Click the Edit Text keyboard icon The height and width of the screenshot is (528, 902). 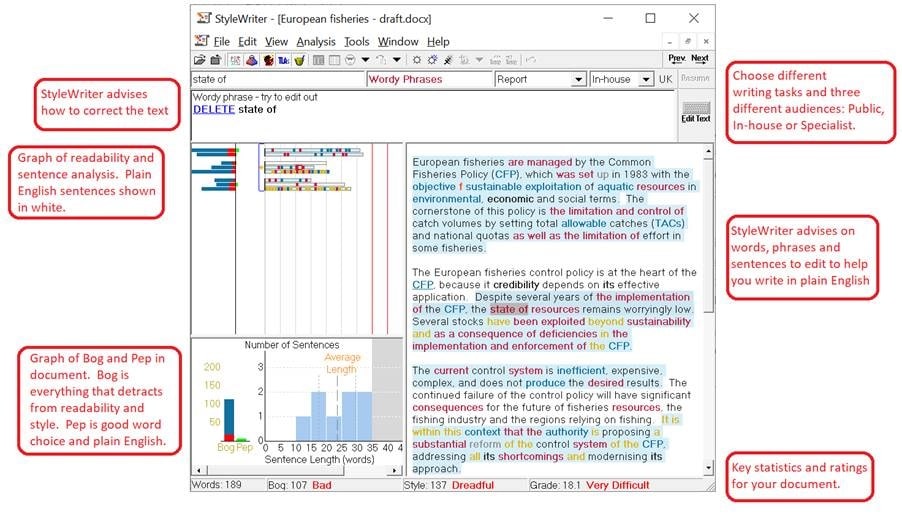(696, 112)
